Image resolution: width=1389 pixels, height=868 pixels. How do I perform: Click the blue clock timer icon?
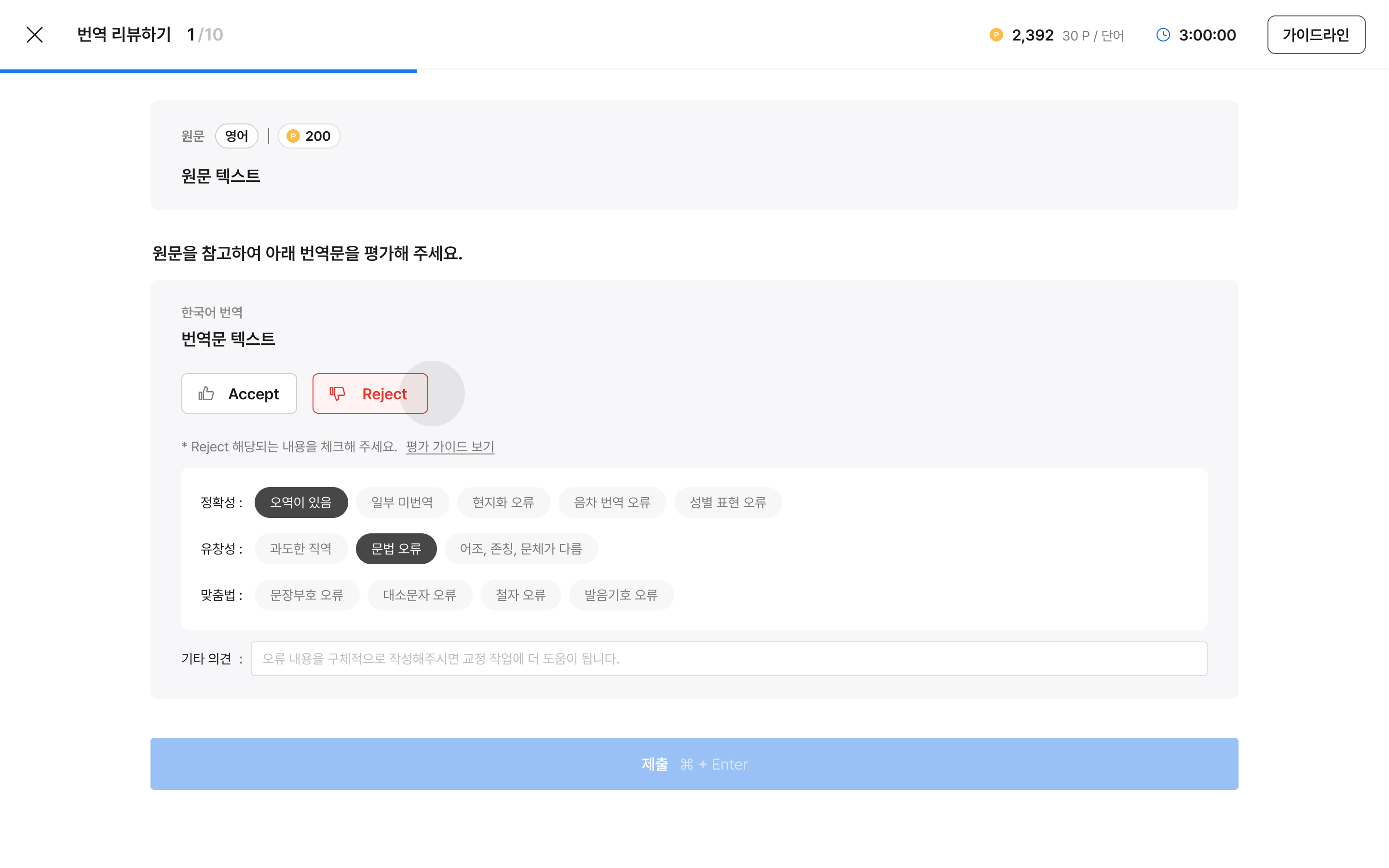pos(1163,35)
